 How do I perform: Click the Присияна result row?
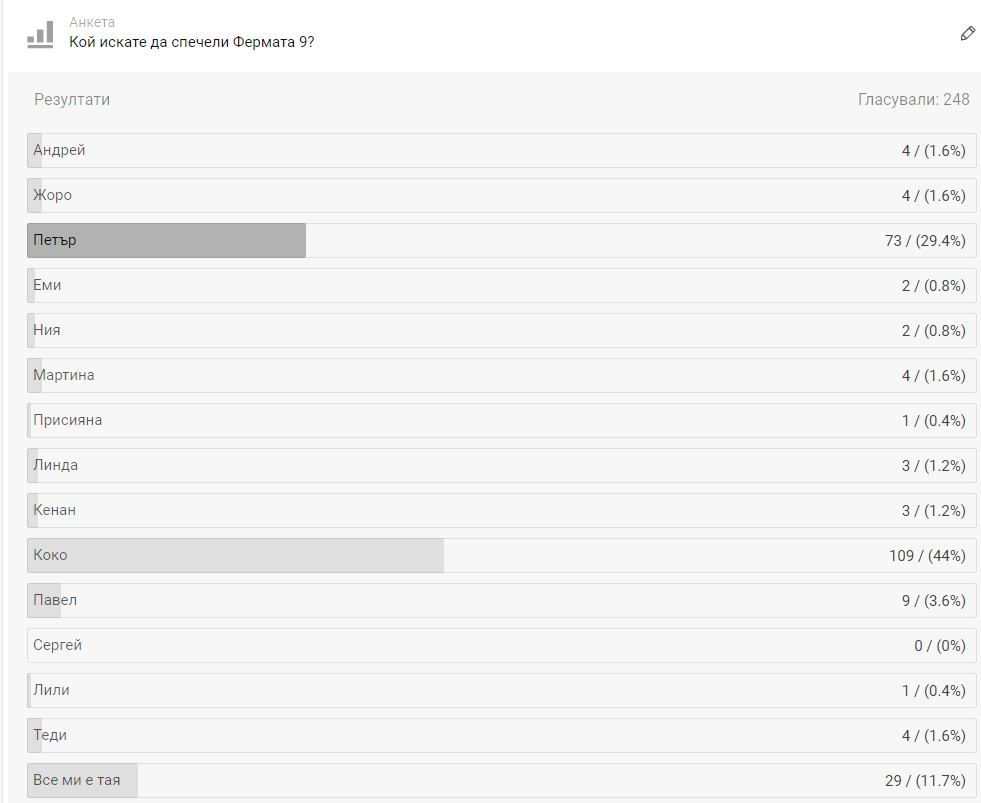501,421
